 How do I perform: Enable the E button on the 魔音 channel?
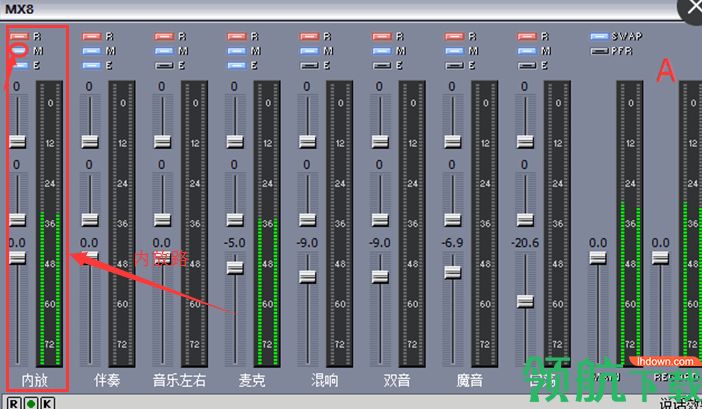tap(454, 65)
